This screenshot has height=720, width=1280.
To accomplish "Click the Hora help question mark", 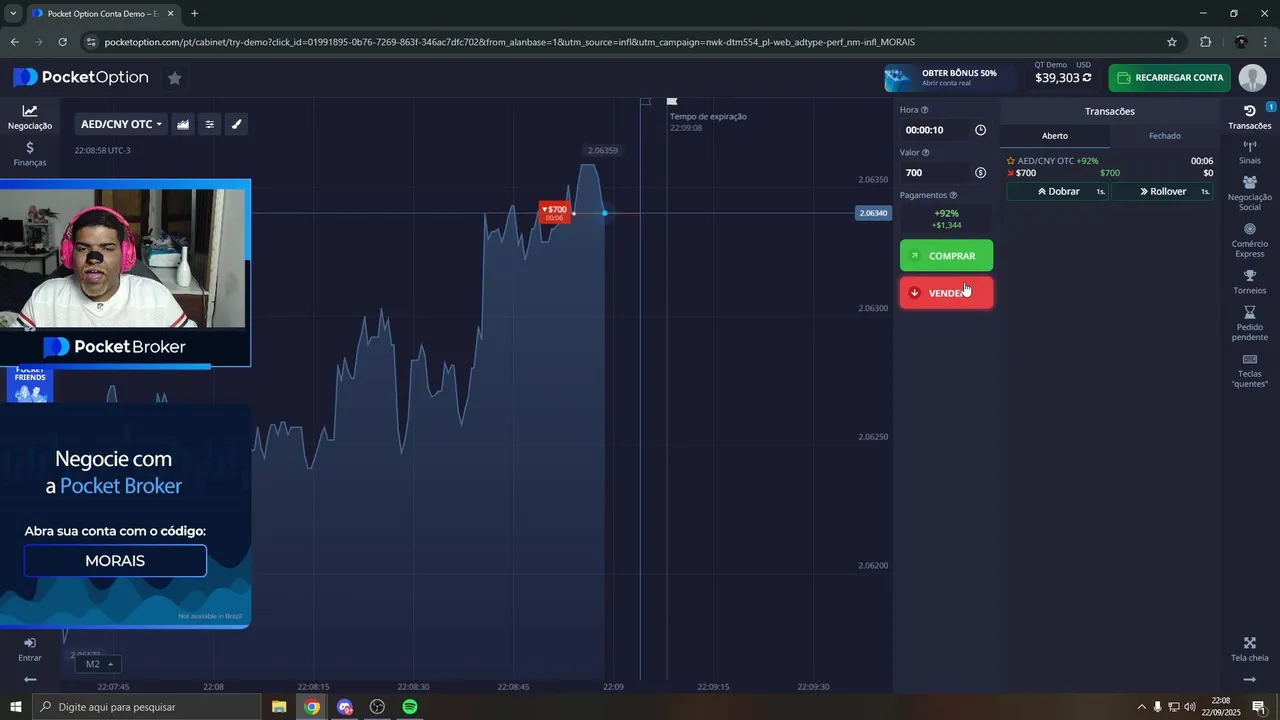I will (x=924, y=110).
